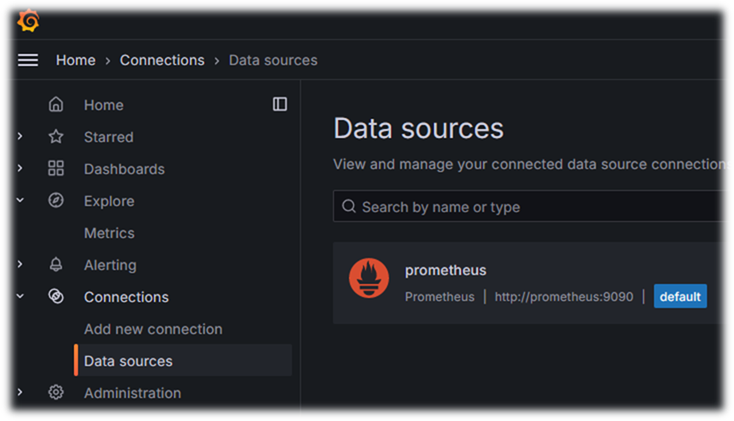Image resolution: width=734 pixels, height=421 pixels.
Task: Go to Home breadcrumb link
Action: pos(75,60)
